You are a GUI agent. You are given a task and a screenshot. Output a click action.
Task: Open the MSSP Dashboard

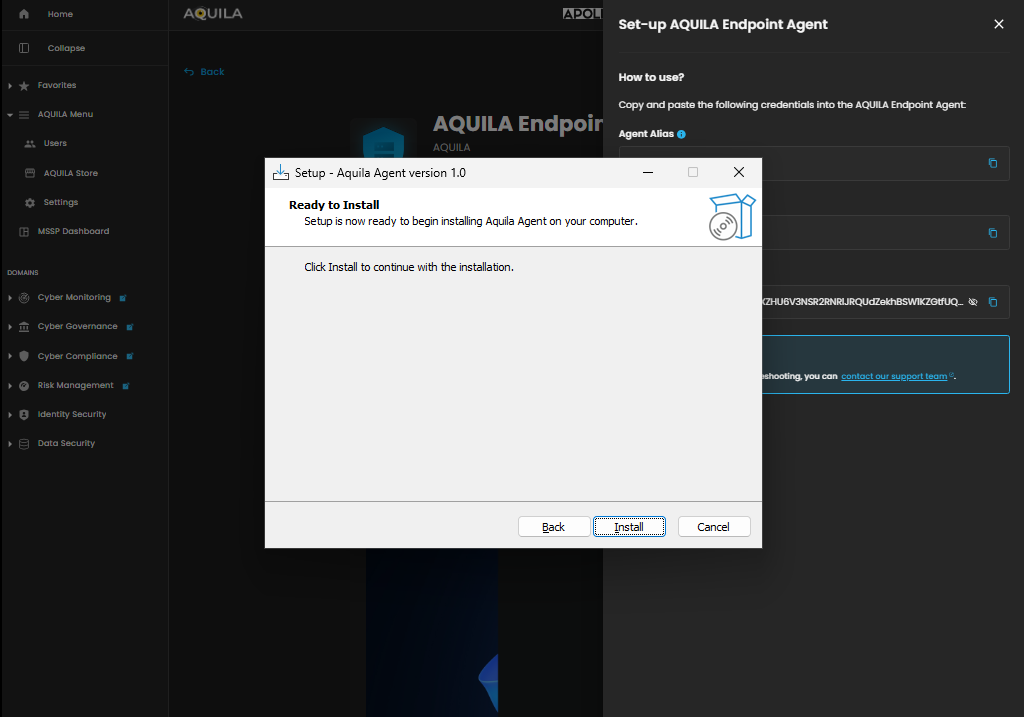point(72,232)
